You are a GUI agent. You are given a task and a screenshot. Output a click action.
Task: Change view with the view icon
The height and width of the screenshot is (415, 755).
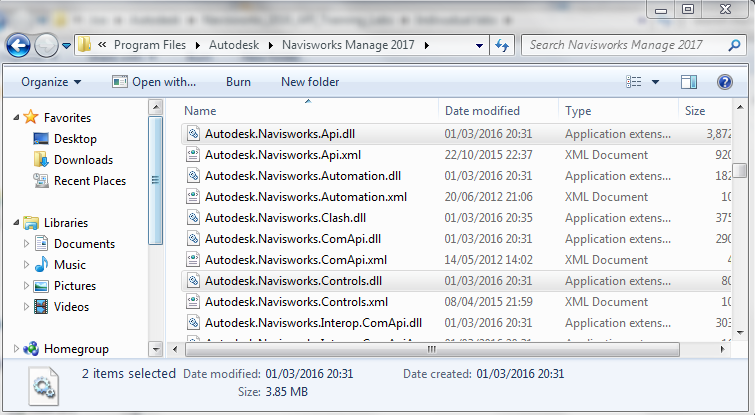pos(634,82)
